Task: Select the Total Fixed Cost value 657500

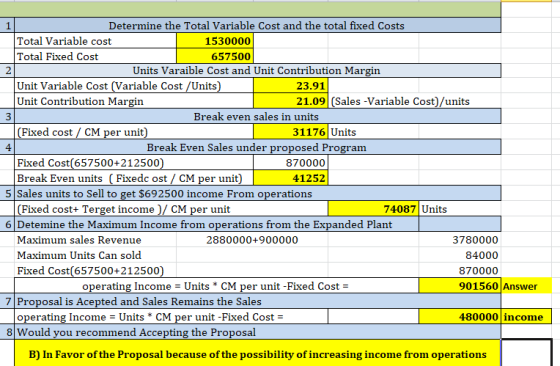Action: (215, 56)
